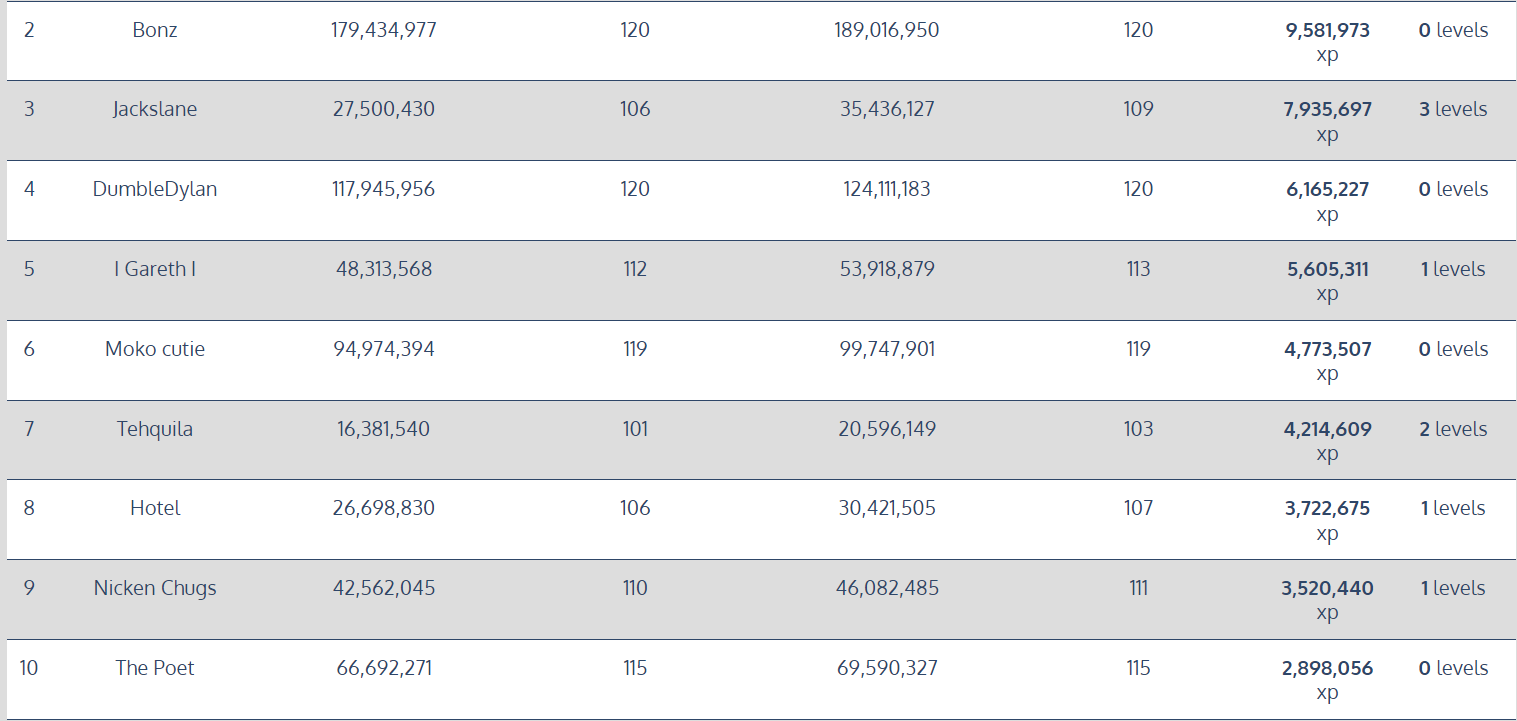
Task: Select Moko cutie in the table
Action: (155, 349)
